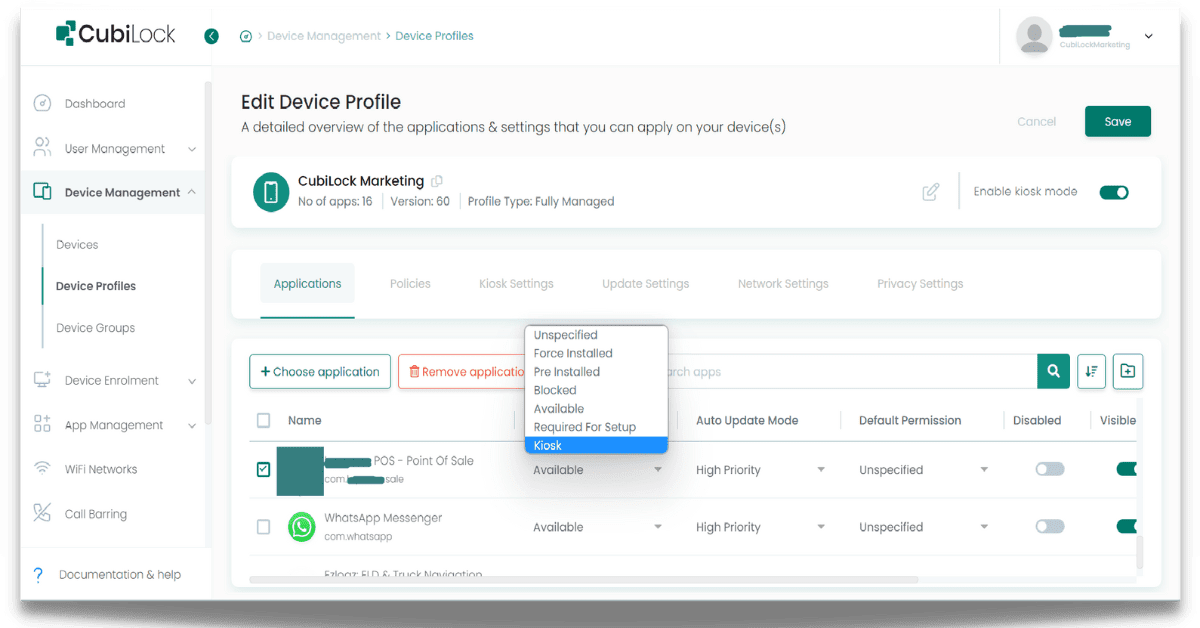The width and height of the screenshot is (1200, 628).
Task: Select Blocked option in dropdown list
Action: (x=596, y=390)
